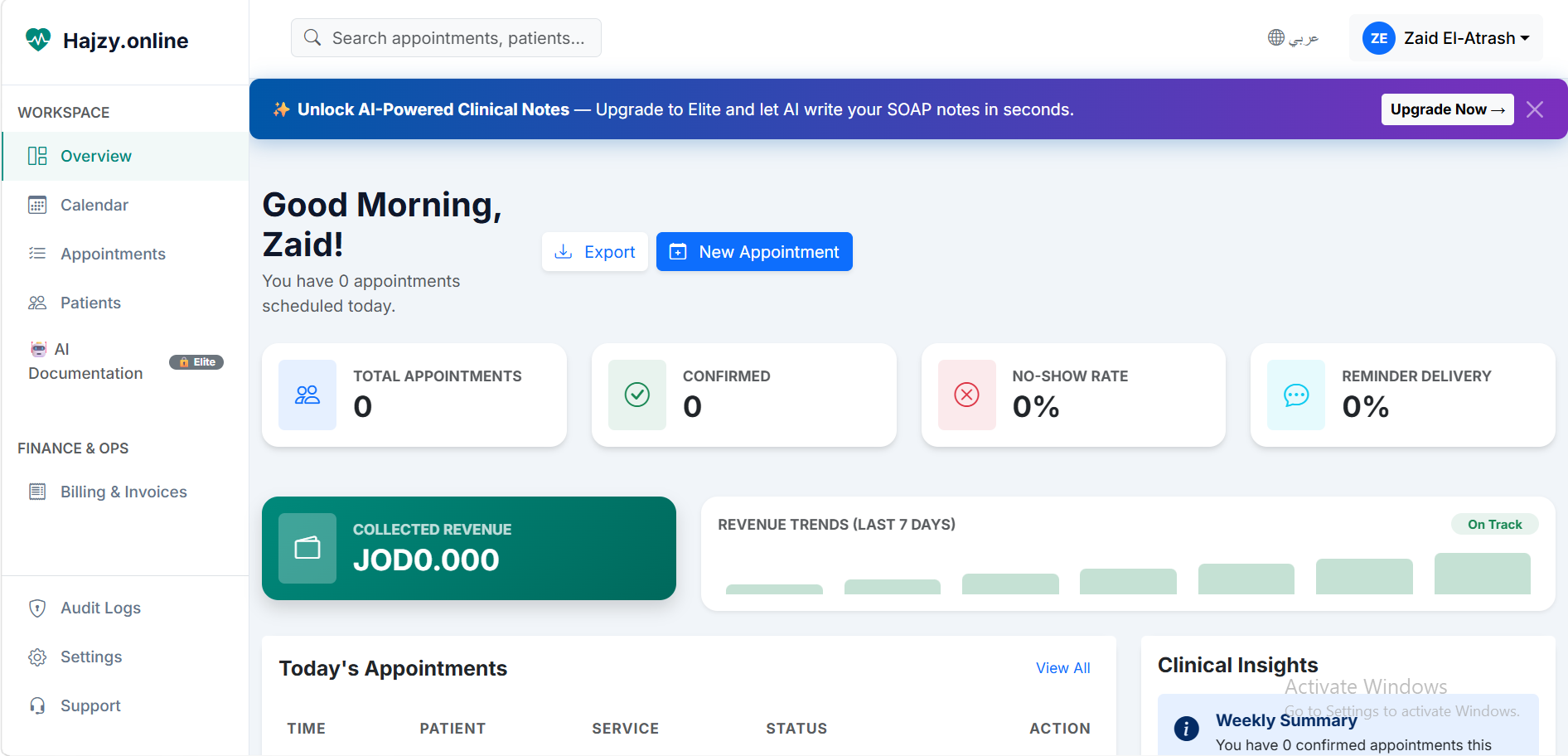Image resolution: width=1568 pixels, height=756 pixels.
Task: Click the Clinical Insights heading
Action: click(x=1237, y=665)
